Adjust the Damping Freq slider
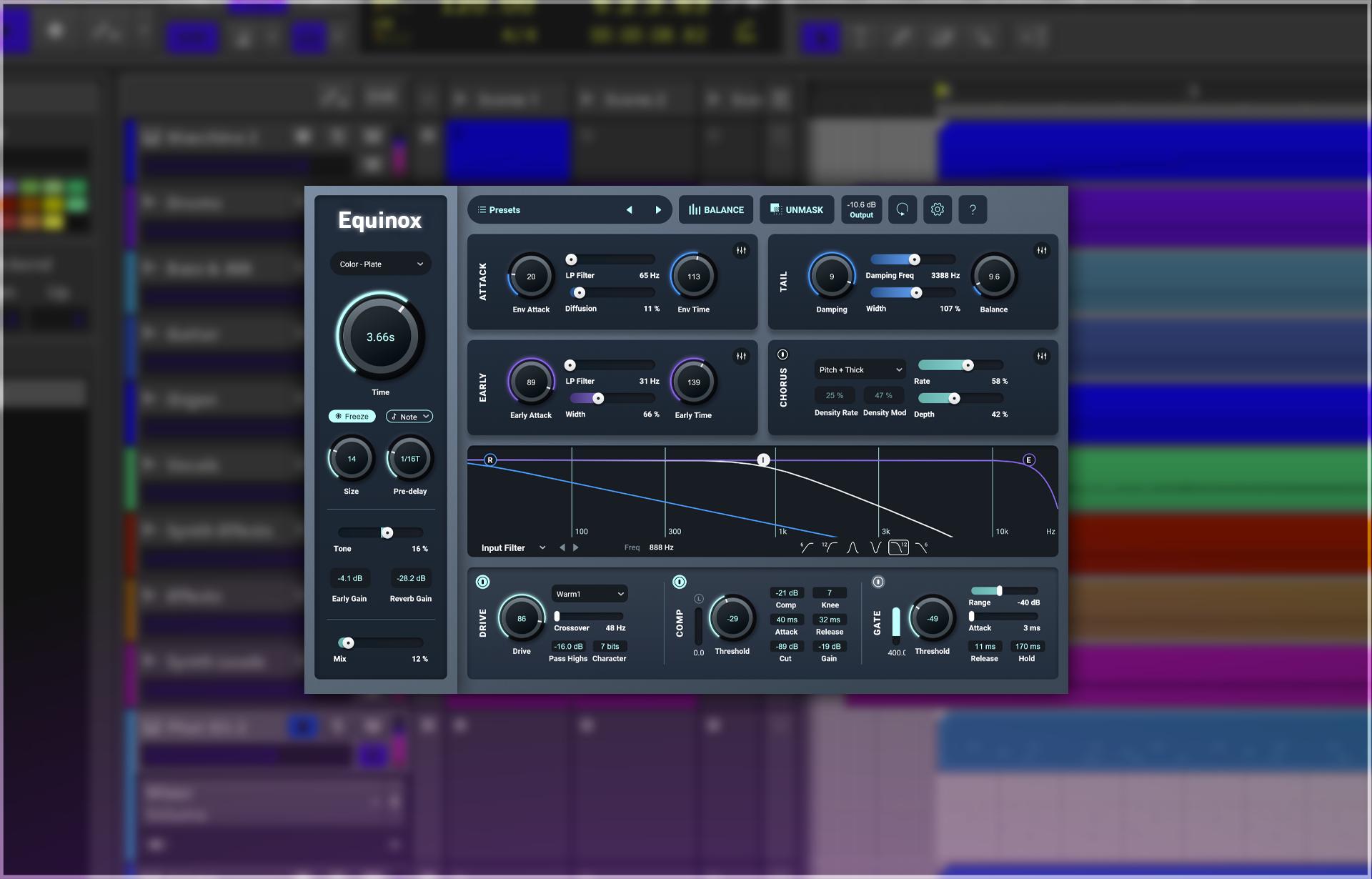Screen dimensions: 1372x879 [x=913, y=259]
